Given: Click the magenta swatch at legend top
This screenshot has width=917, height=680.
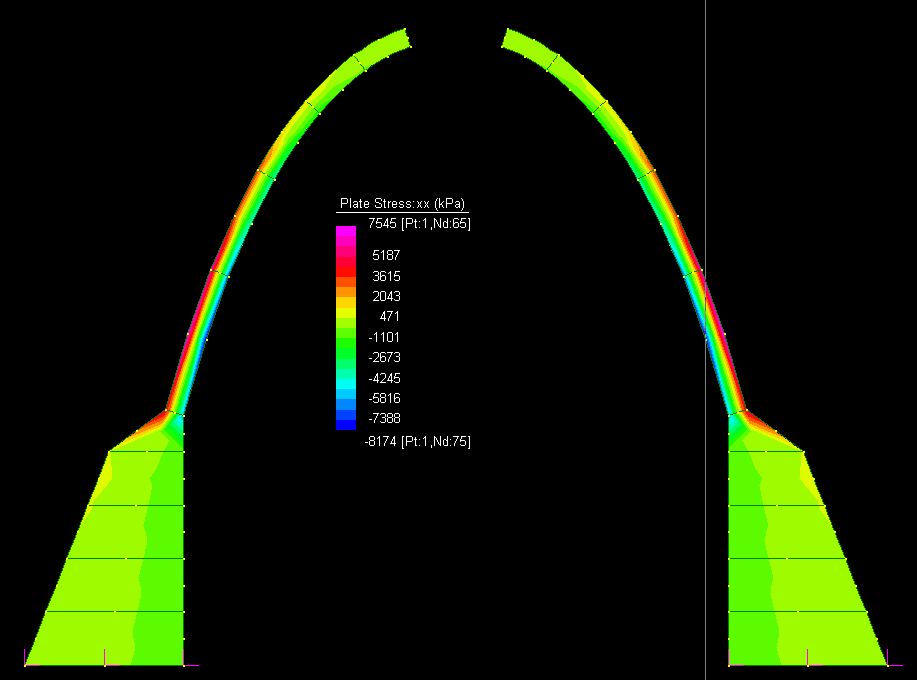Looking at the screenshot, I should [x=345, y=233].
